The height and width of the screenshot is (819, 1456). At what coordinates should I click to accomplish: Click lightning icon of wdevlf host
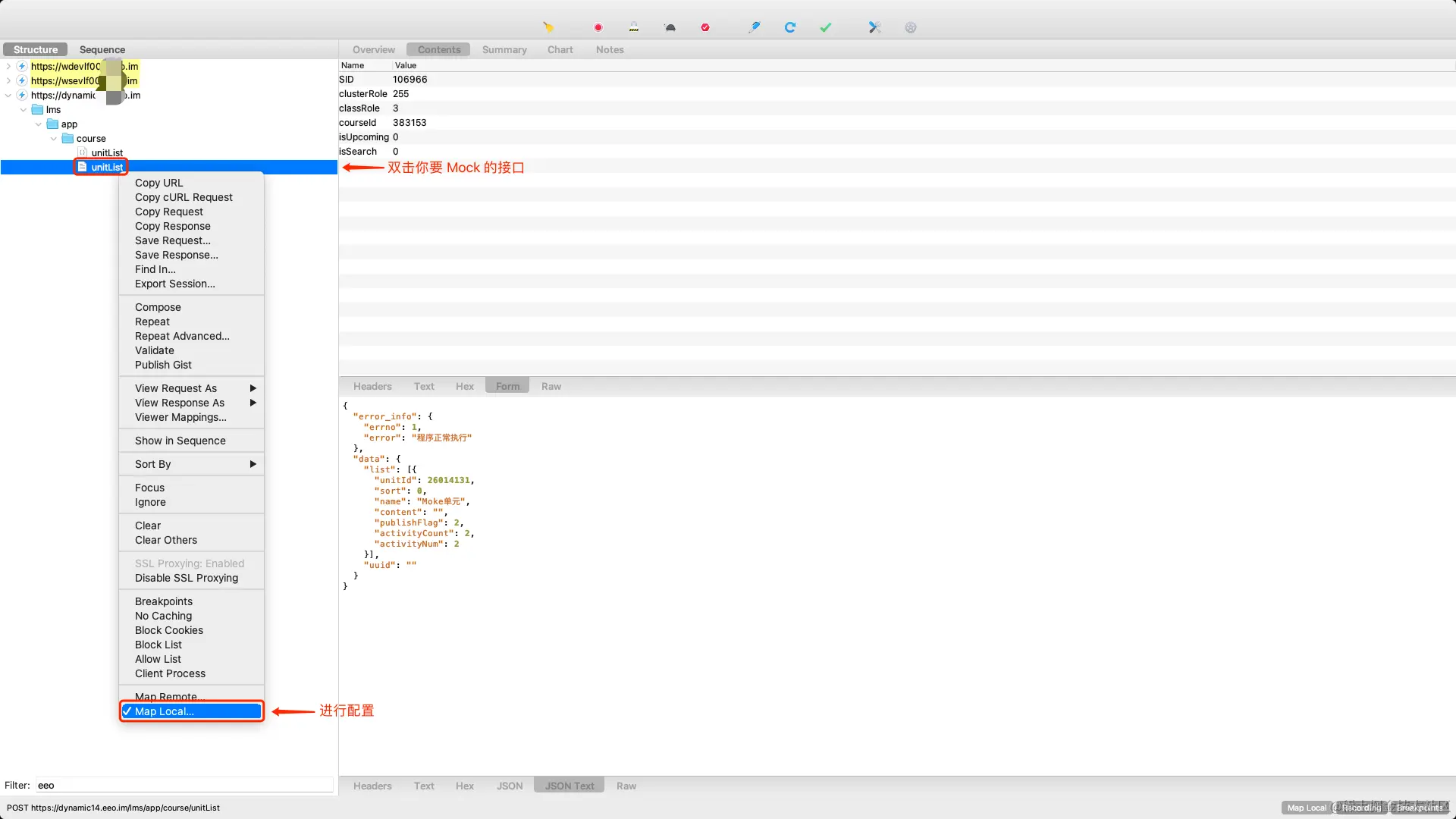pos(22,67)
